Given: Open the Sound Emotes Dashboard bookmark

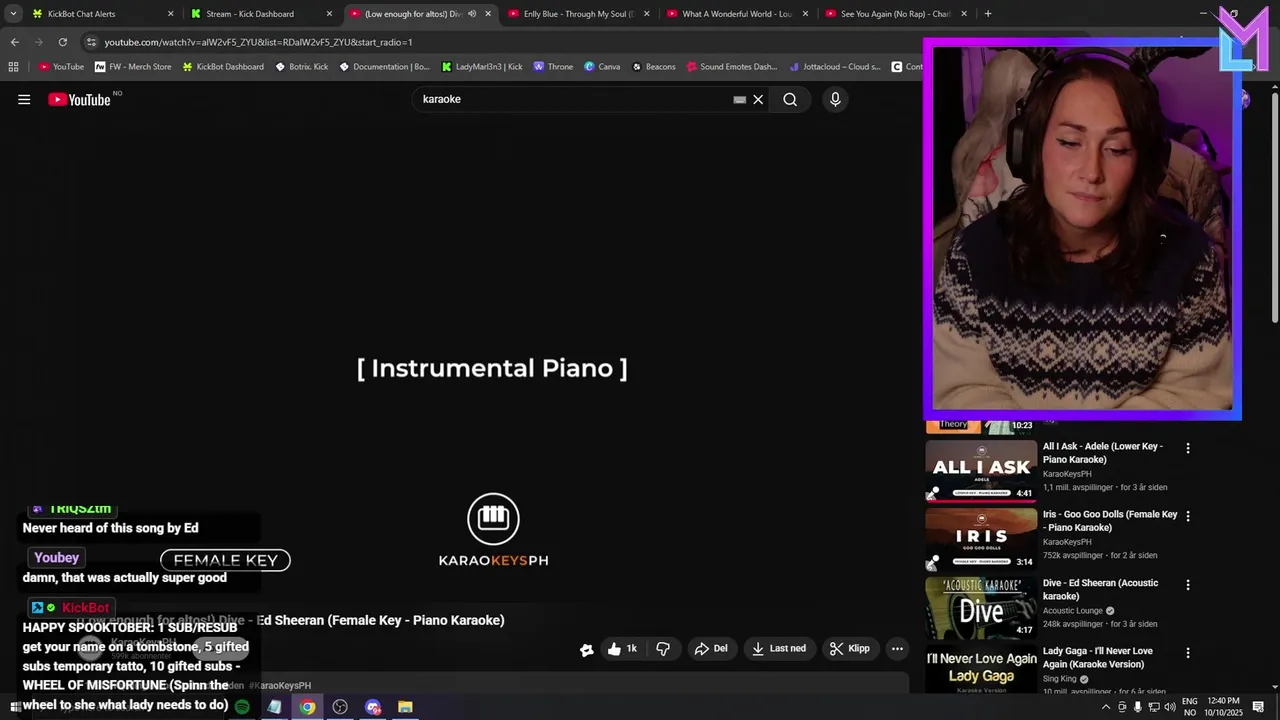Looking at the screenshot, I should (731, 67).
